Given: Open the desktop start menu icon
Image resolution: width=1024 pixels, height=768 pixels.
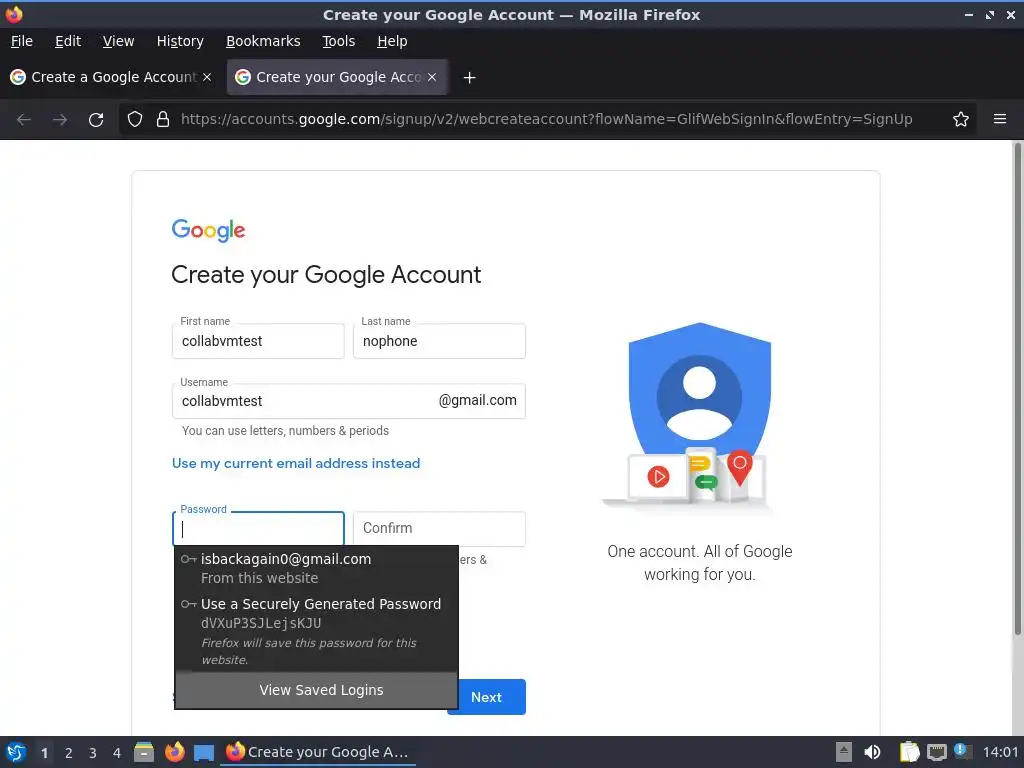Looking at the screenshot, I should [x=16, y=752].
